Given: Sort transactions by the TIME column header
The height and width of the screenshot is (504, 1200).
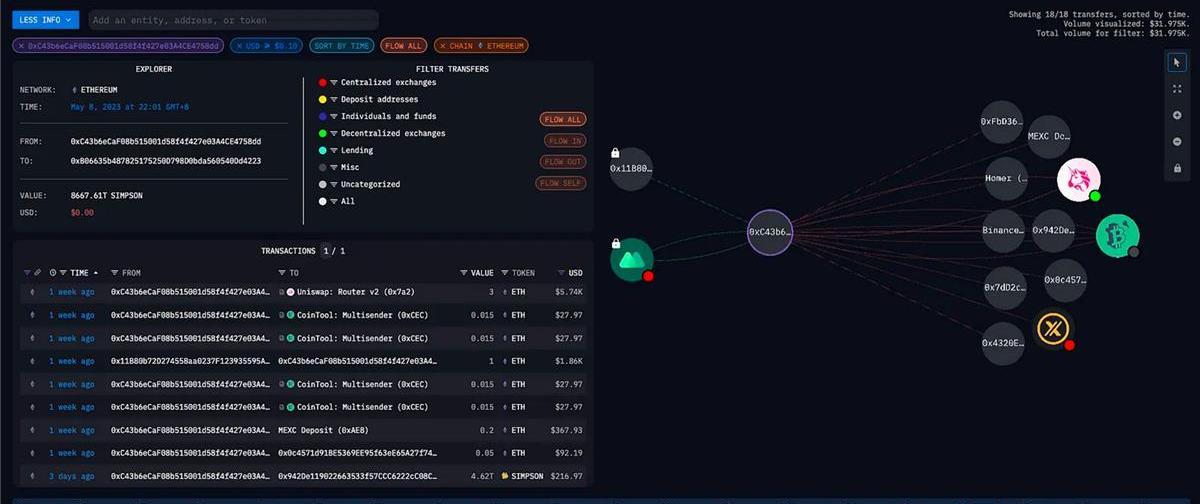Looking at the screenshot, I should (80, 272).
